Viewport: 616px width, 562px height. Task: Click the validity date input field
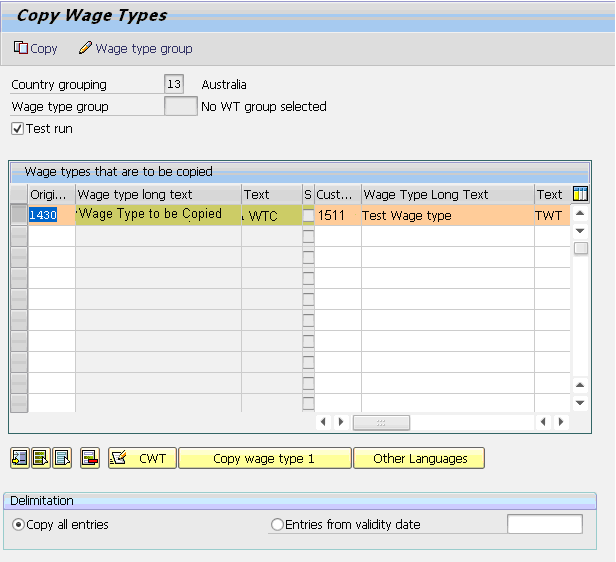pyautogui.click(x=544, y=525)
